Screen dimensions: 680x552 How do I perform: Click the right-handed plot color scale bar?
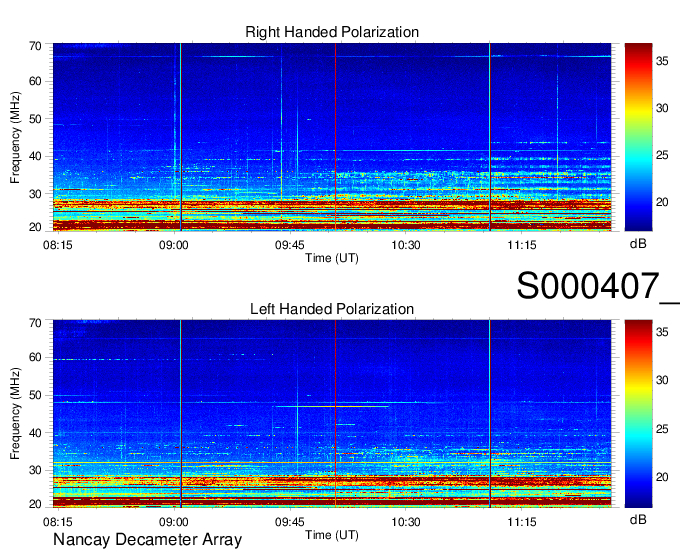(638, 137)
